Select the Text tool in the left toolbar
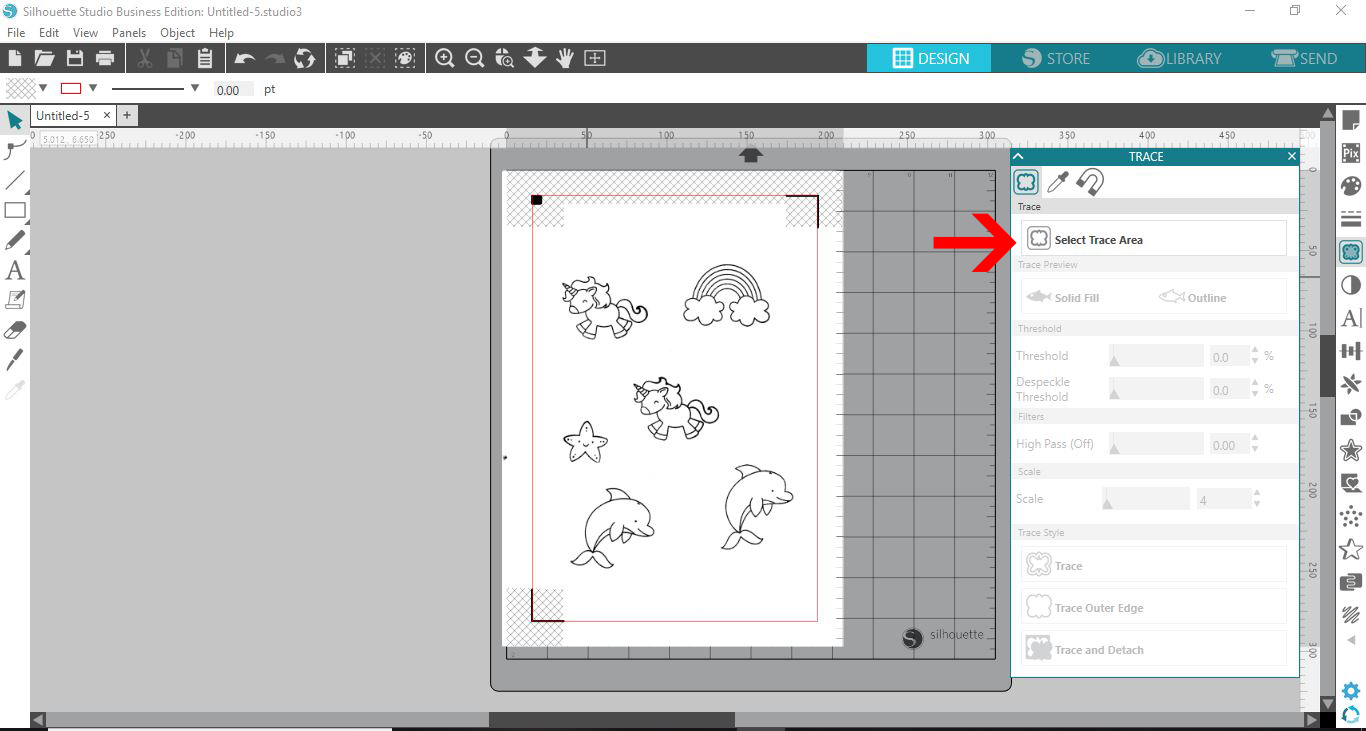Image resolution: width=1366 pixels, height=731 pixels. tap(15, 270)
